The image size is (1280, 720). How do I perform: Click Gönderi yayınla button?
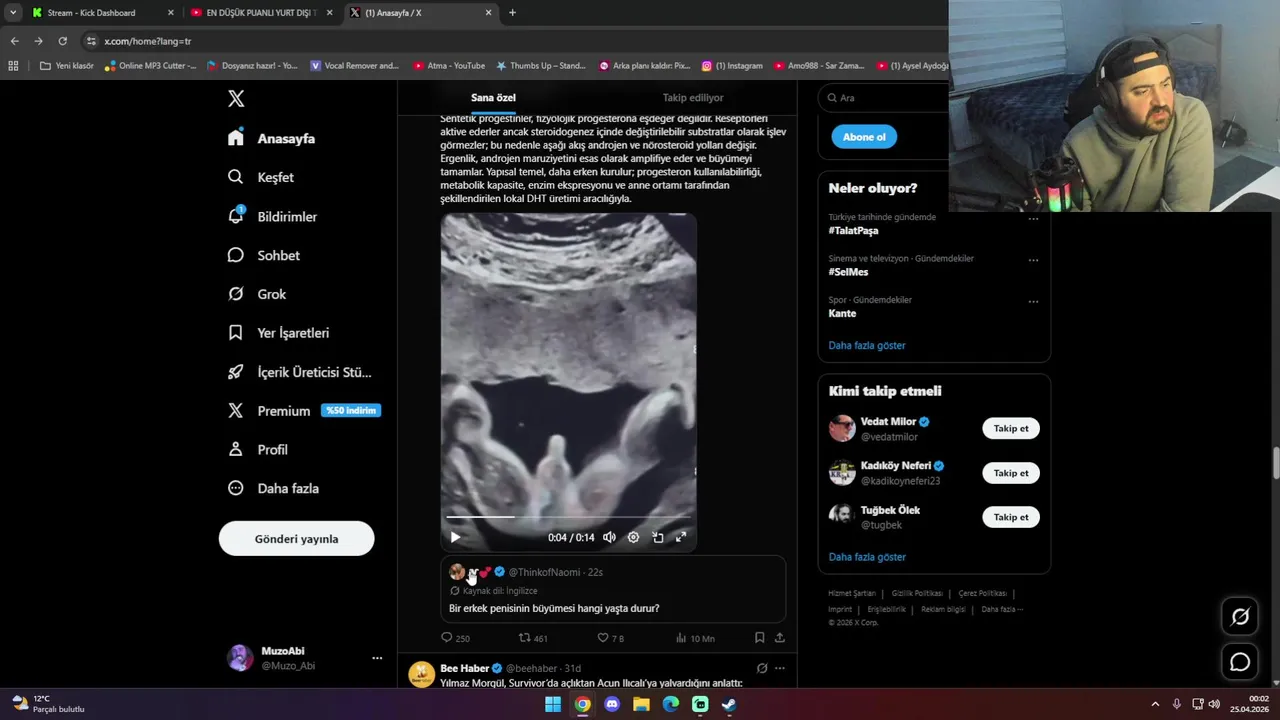(x=296, y=539)
